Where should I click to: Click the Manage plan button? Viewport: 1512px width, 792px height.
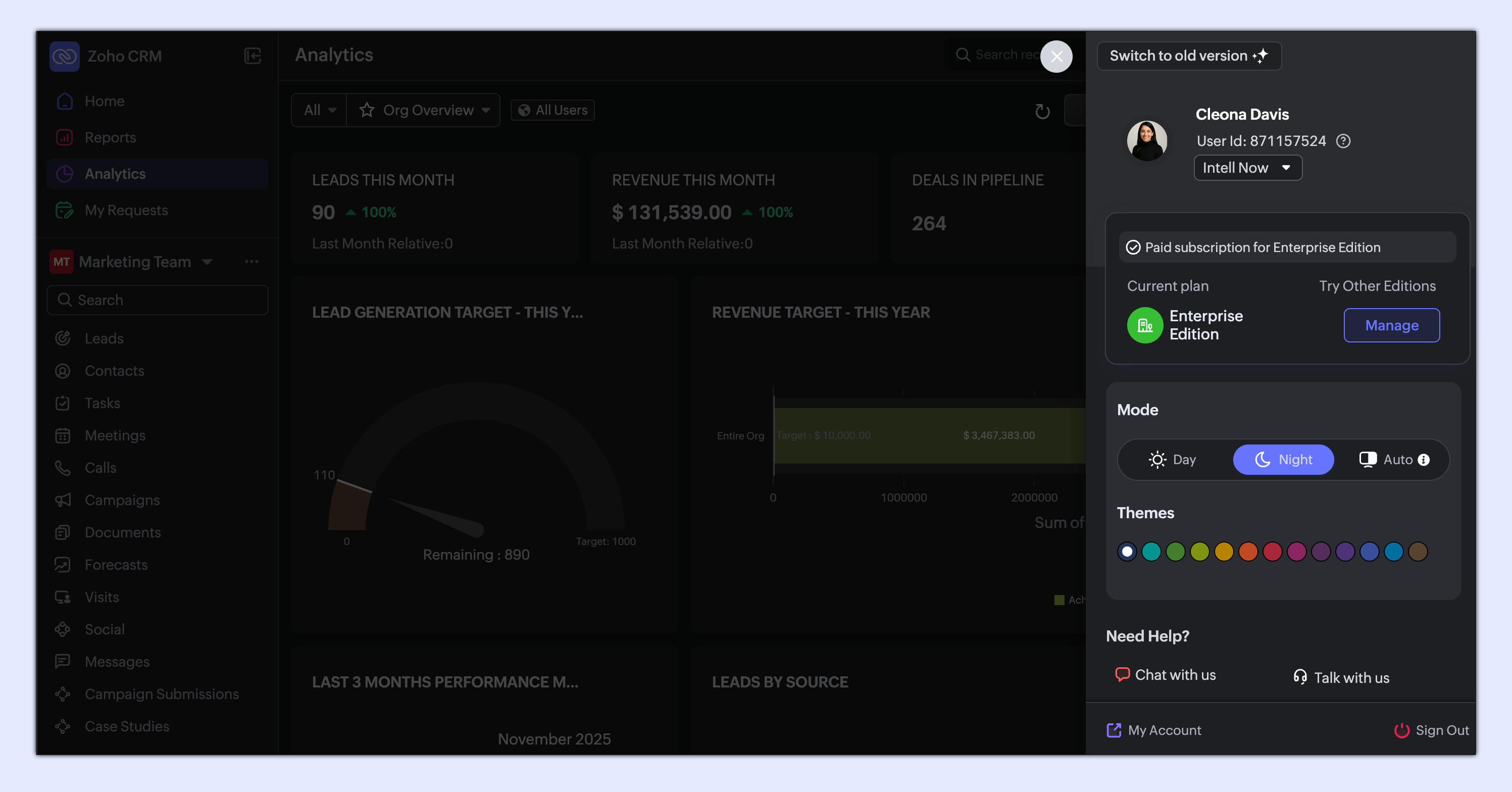[x=1391, y=325]
